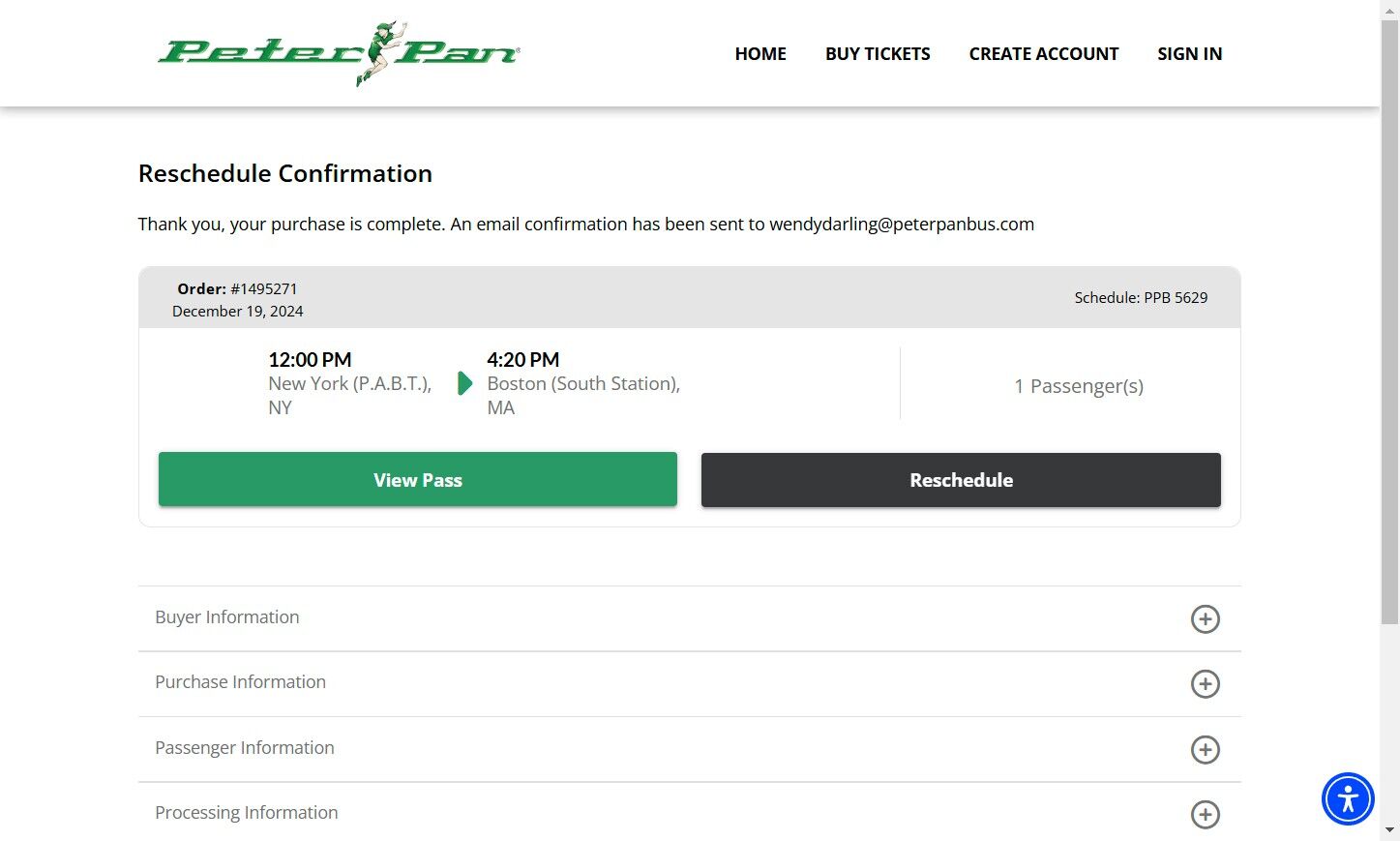
Task: Click the scrollbar's down arrow
Action: point(1390,831)
